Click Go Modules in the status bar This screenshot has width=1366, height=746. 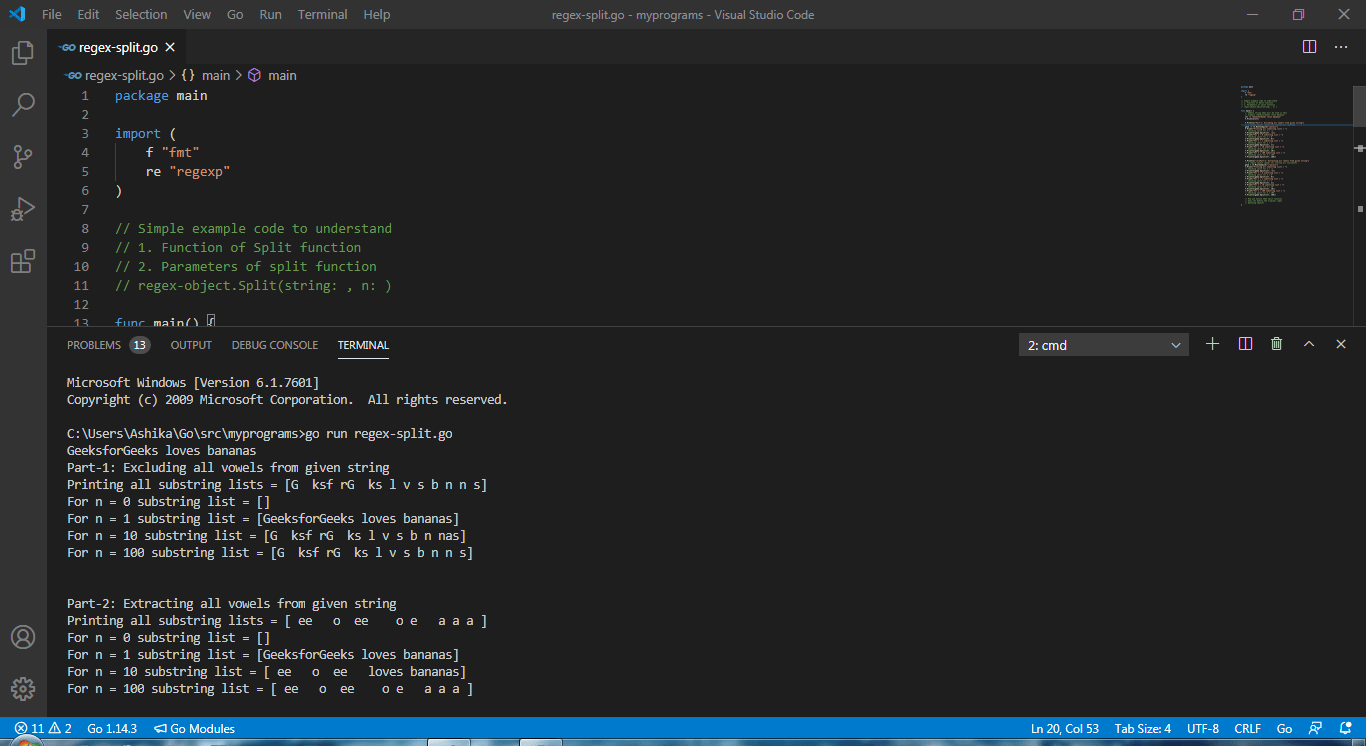coord(194,728)
